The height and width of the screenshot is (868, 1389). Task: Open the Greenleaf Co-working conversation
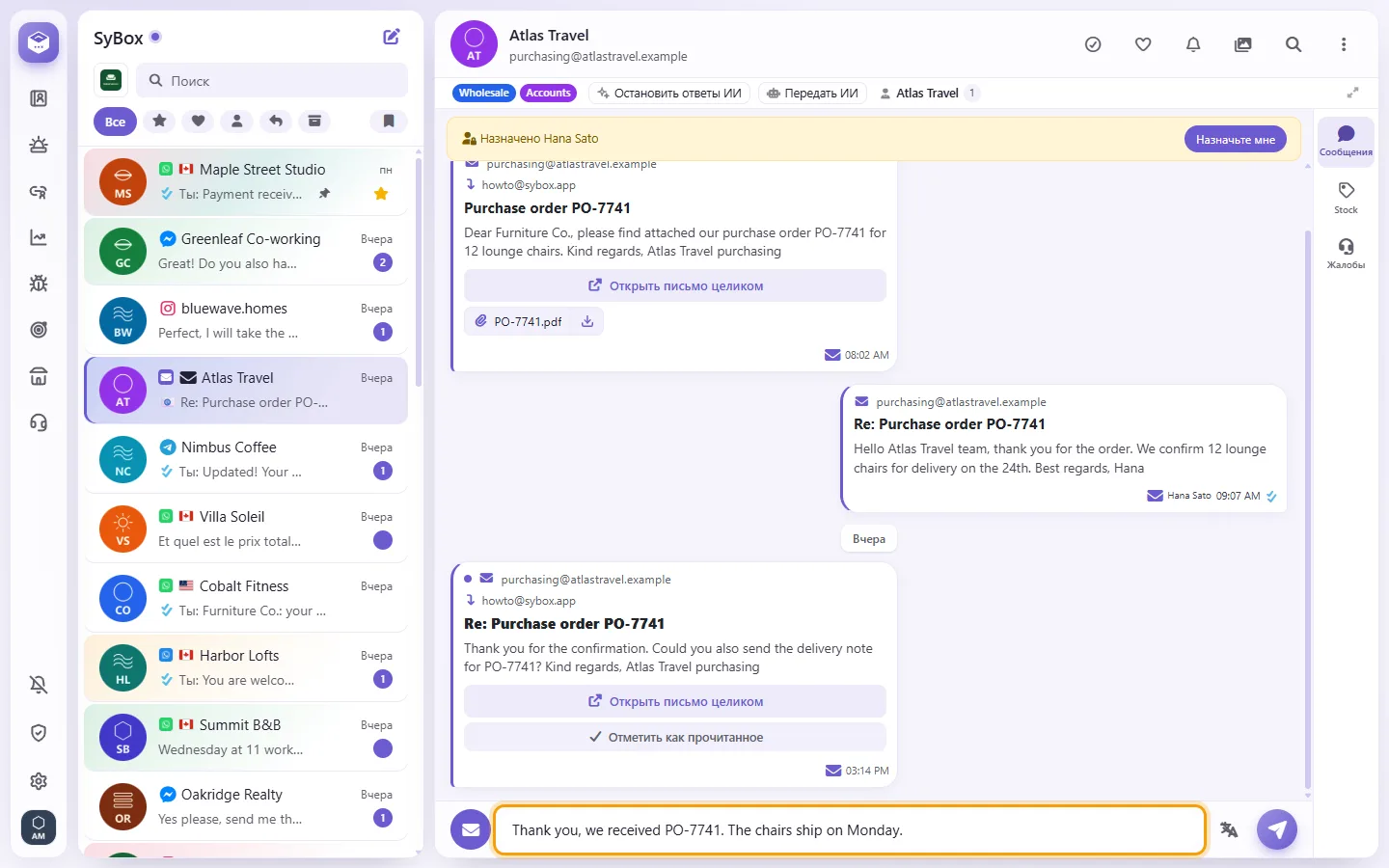click(x=246, y=251)
